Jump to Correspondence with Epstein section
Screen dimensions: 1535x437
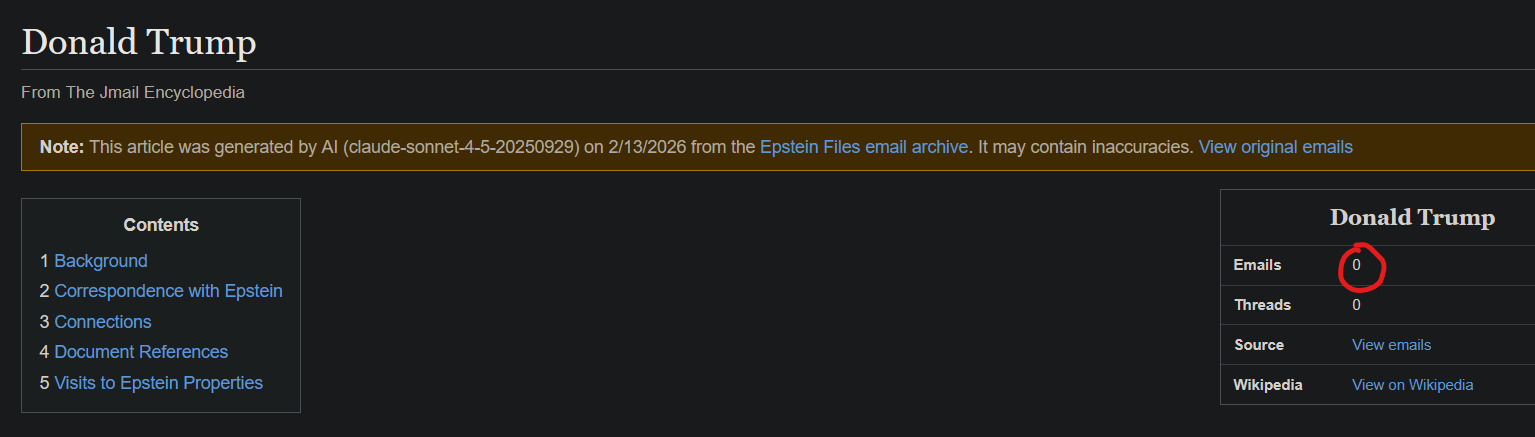tap(168, 291)
